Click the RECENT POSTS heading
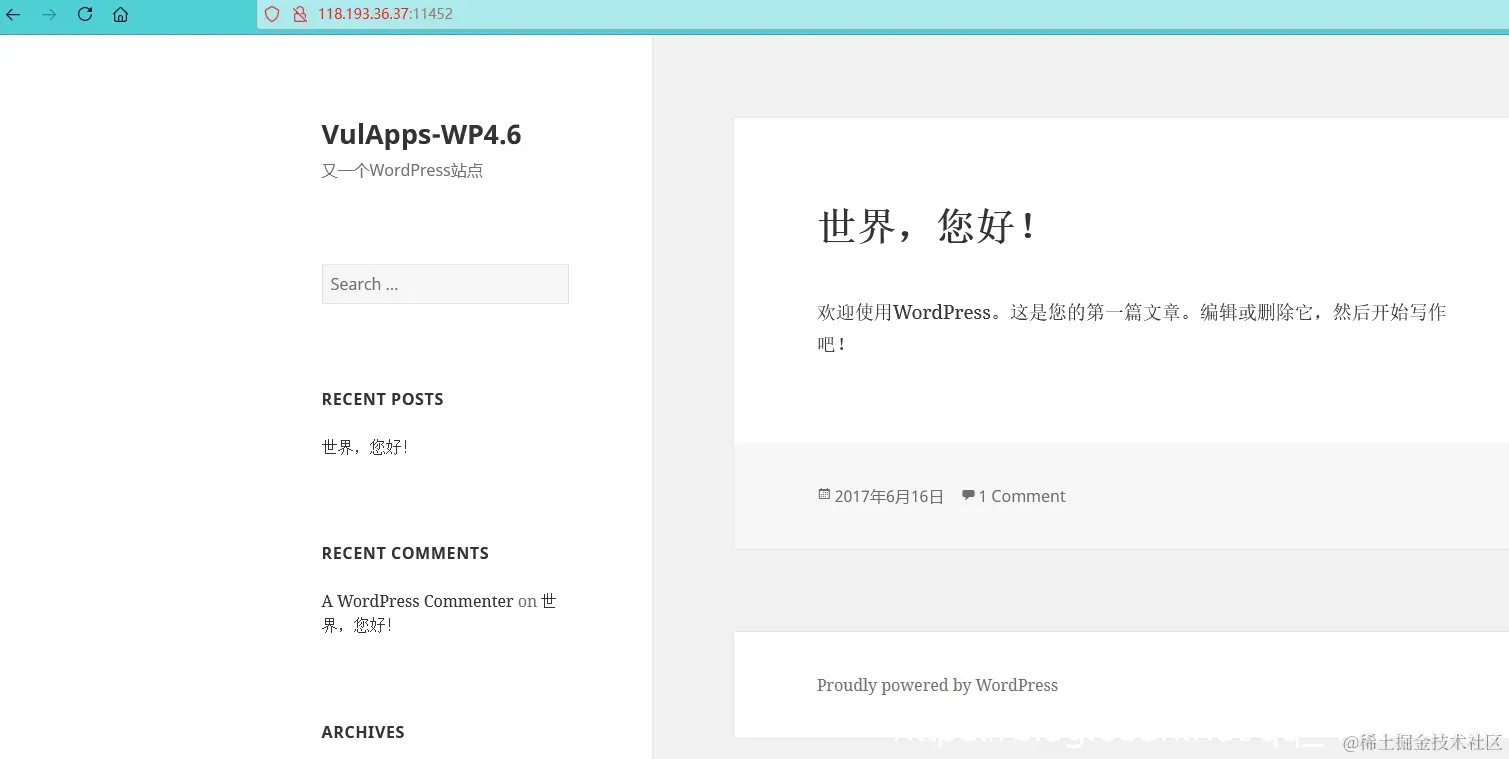Image resolution: width=1509 pixels, height=759 pixels. coord(383,400)
